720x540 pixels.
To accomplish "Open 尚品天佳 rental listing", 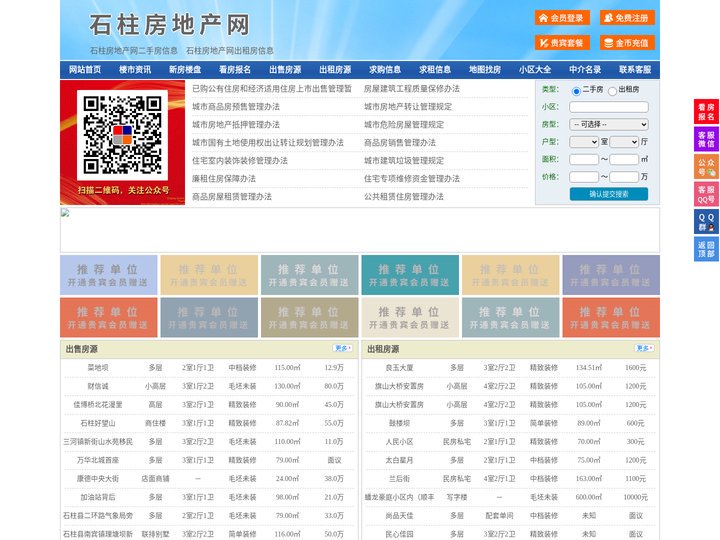I will click(x=399, y=516).
